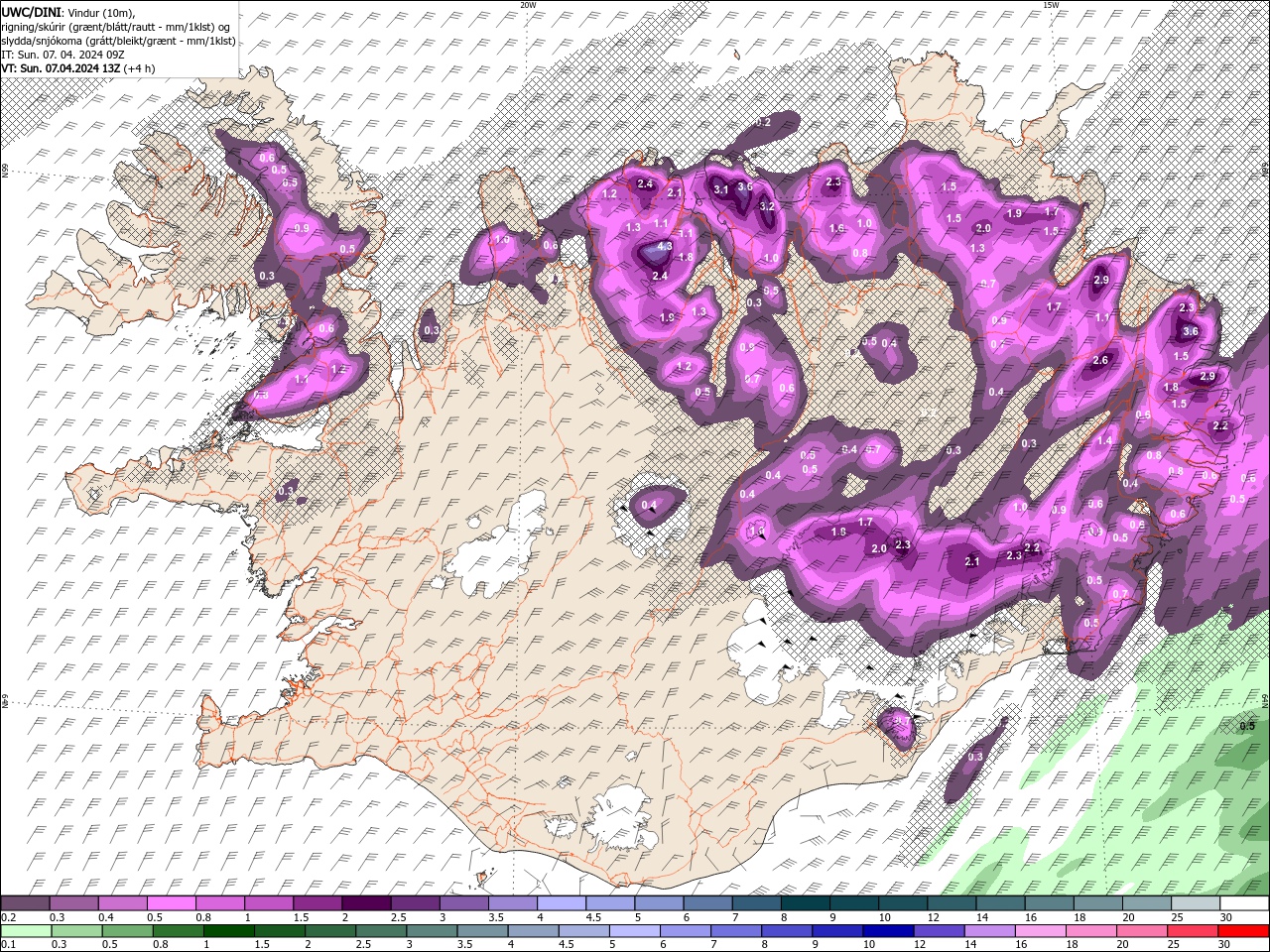Pick the bright pink snow swatch at 0.5

point(172,903)
